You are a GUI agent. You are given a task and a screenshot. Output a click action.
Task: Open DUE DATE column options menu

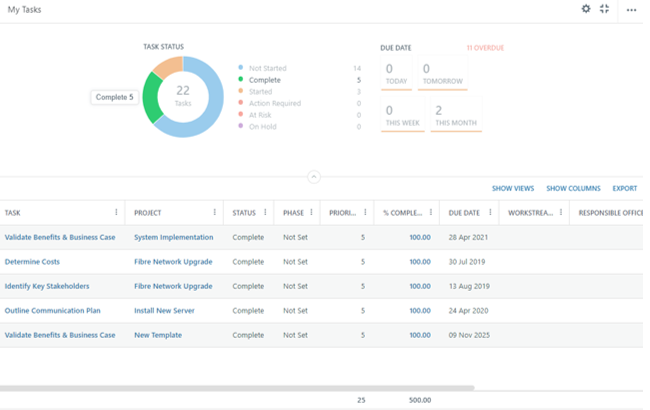pos(490,212)
